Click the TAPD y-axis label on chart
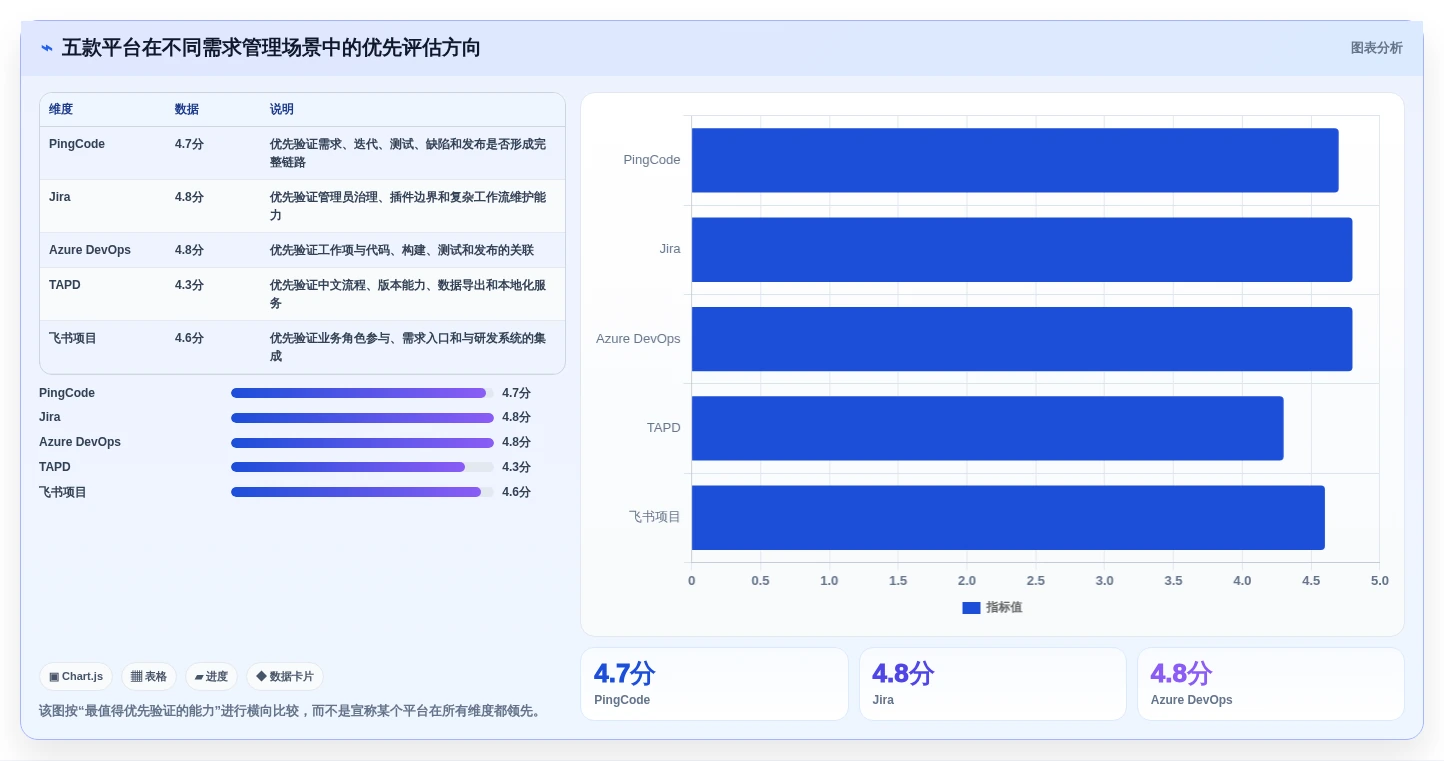1444x761 pixels. pos(664,428)
